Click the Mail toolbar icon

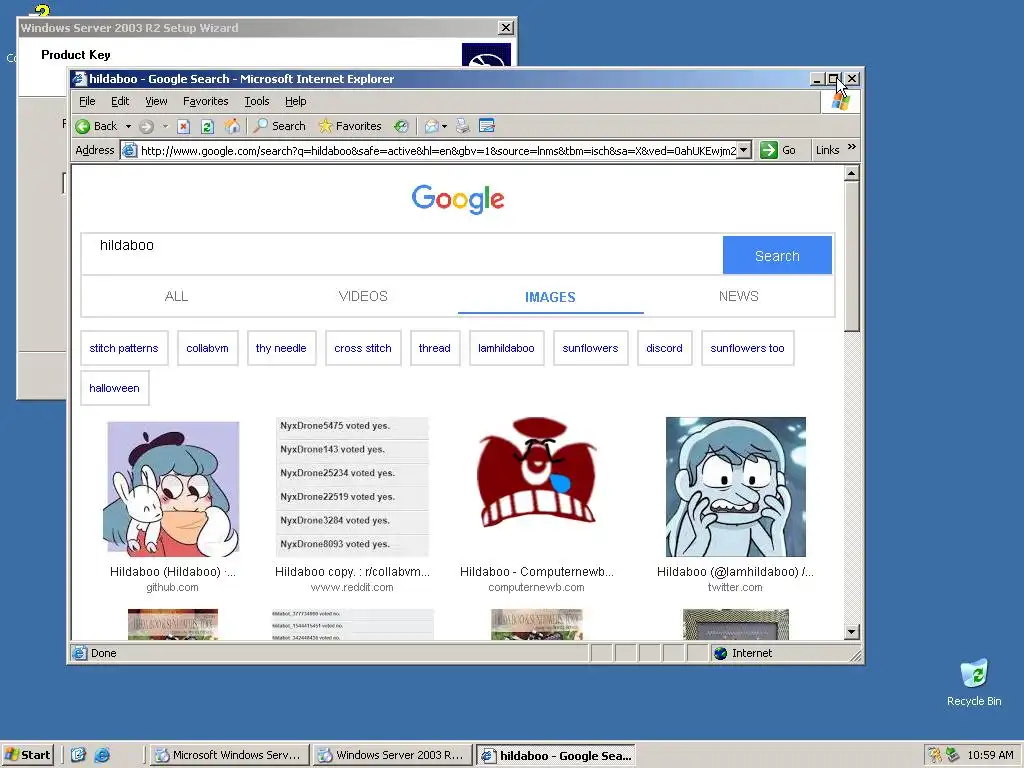[x=431, y=126]
